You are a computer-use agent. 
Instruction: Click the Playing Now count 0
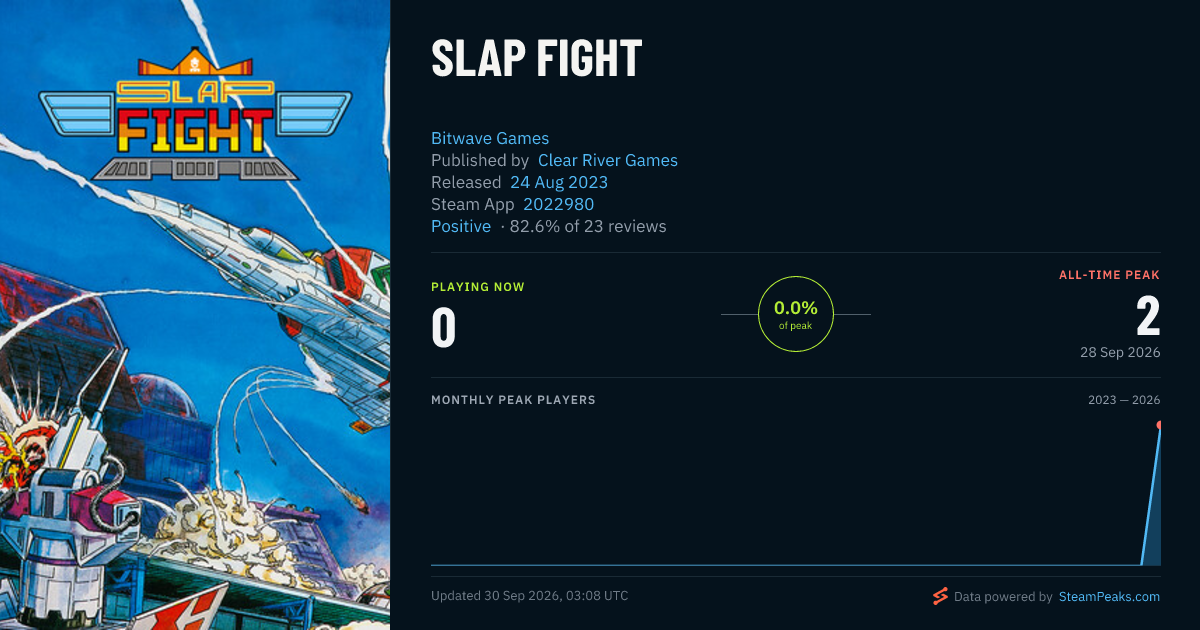coord(444,328)
